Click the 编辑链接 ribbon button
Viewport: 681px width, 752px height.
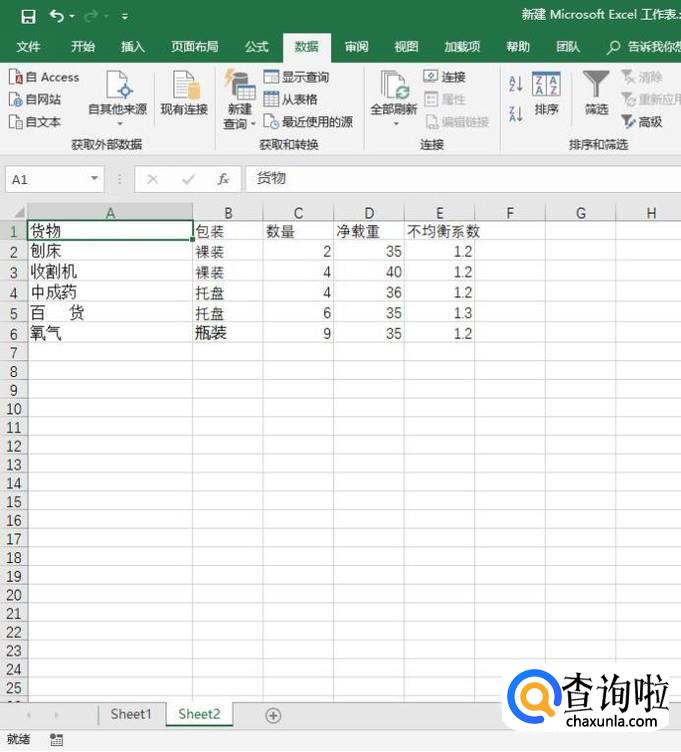(x=457, y=122)
